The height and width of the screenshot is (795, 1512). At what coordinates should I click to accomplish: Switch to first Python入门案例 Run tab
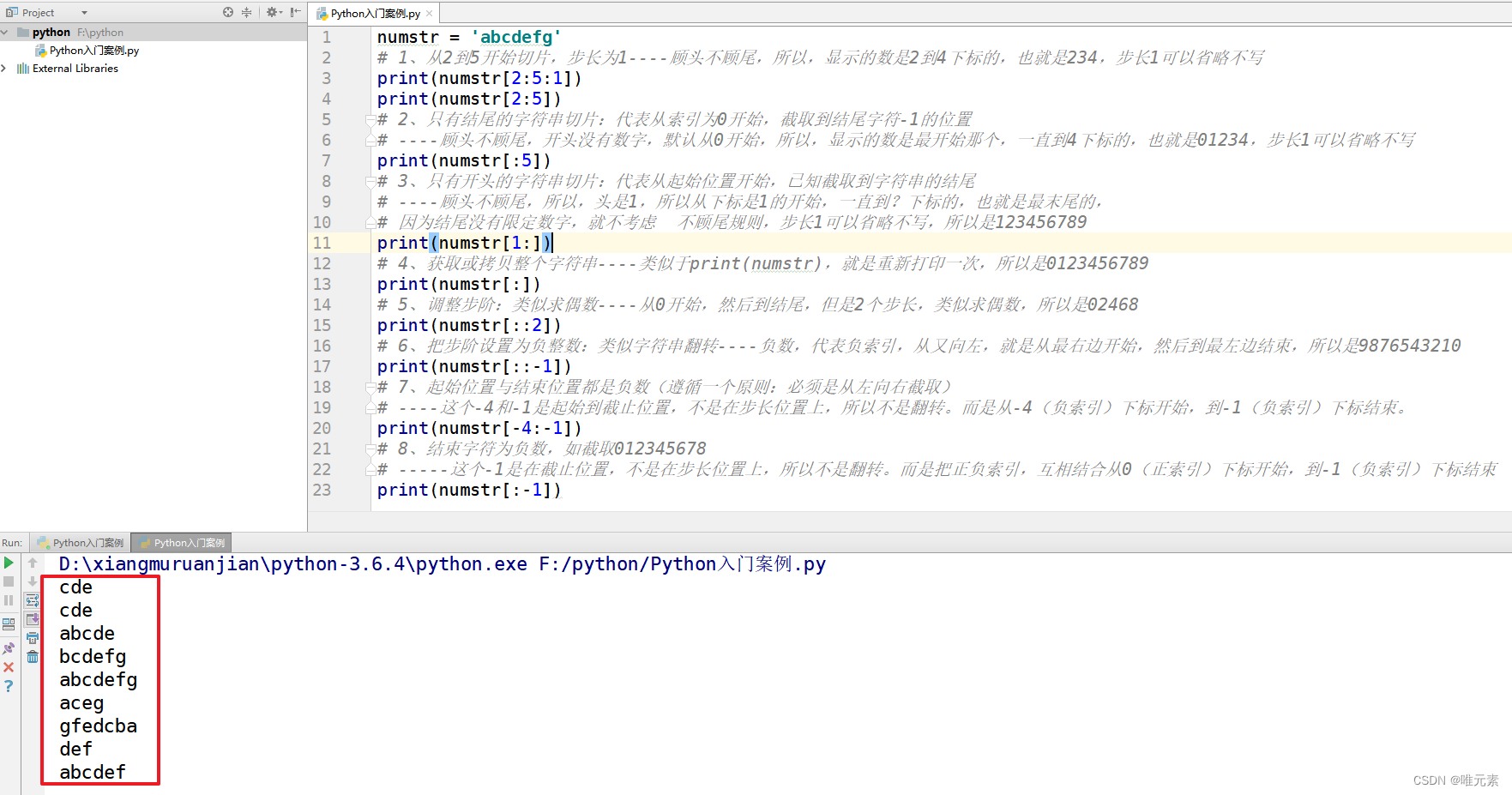pyautogui.click(x=81, y=543)
